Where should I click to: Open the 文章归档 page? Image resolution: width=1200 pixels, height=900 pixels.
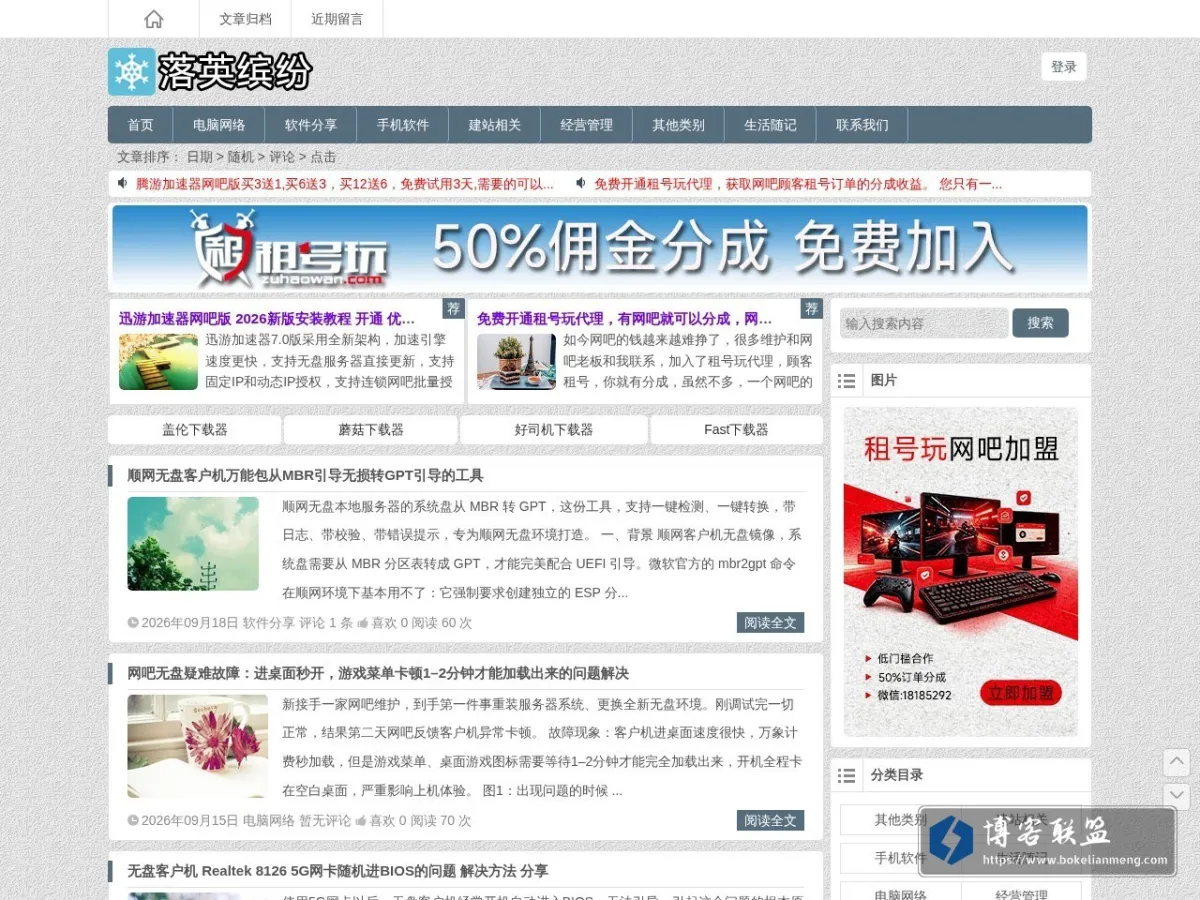click(x=245, y=19)
